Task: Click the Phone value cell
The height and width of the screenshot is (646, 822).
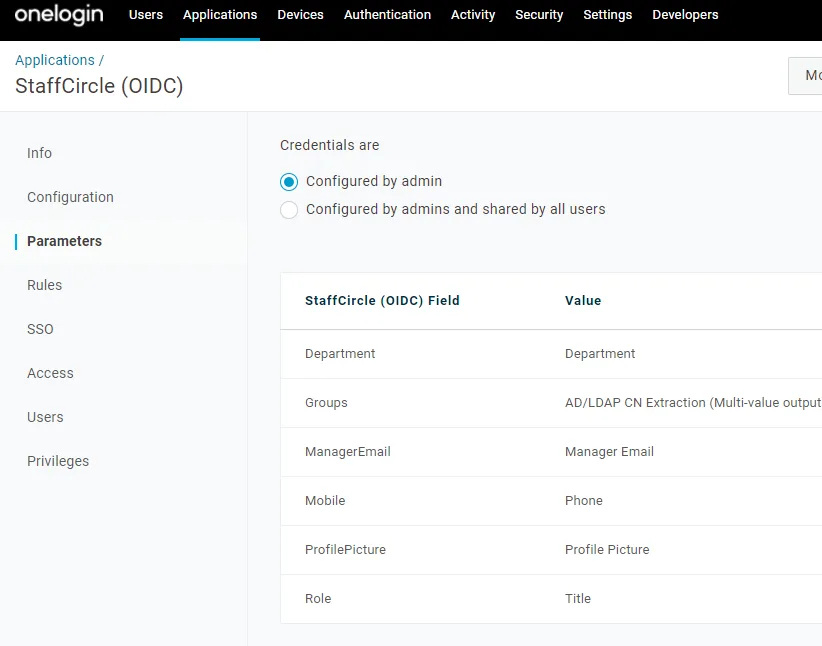Action: [x=583, y=501]
